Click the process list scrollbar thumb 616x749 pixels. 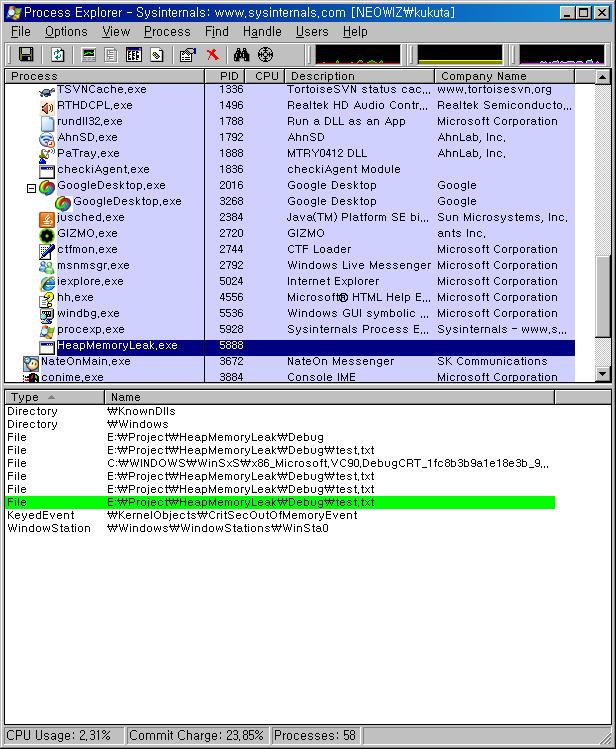coord(603,296)
